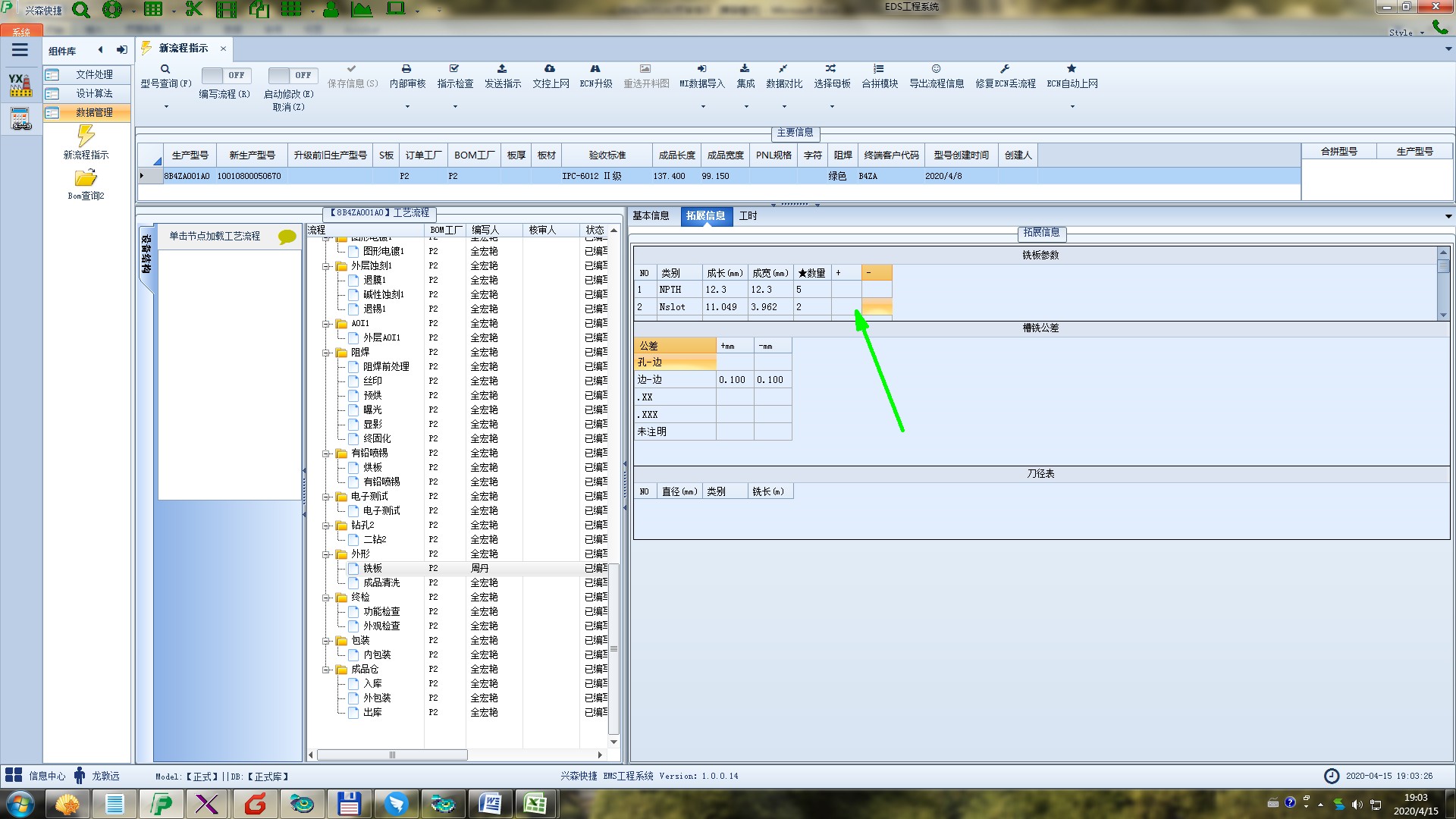Click the 文控上网 cloud icon
The height and width of the screenshot is (819, 1456).
click(550, 69)
